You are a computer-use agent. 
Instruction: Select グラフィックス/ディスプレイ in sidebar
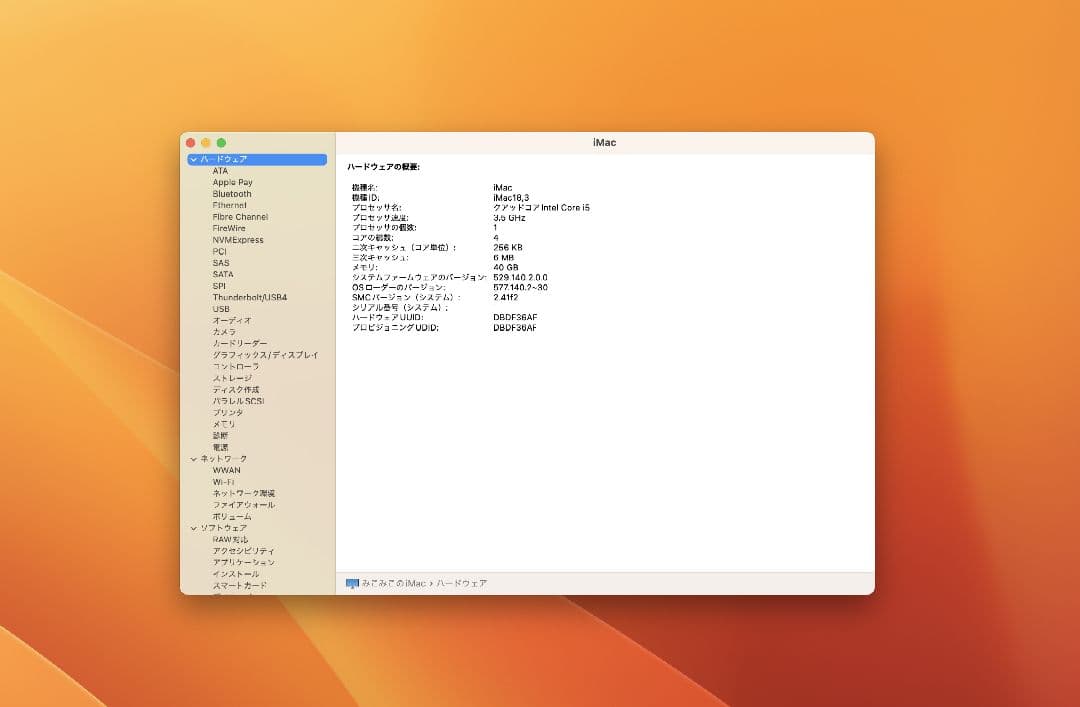pyautogui.click(x=265, y=355)
